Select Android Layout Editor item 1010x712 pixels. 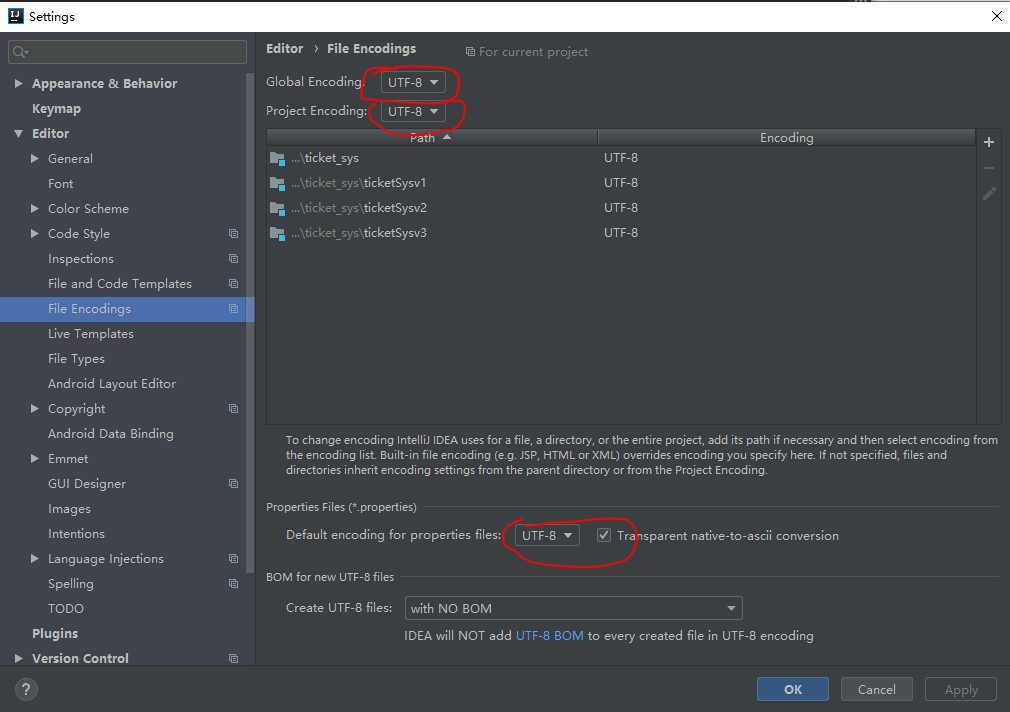111,383
